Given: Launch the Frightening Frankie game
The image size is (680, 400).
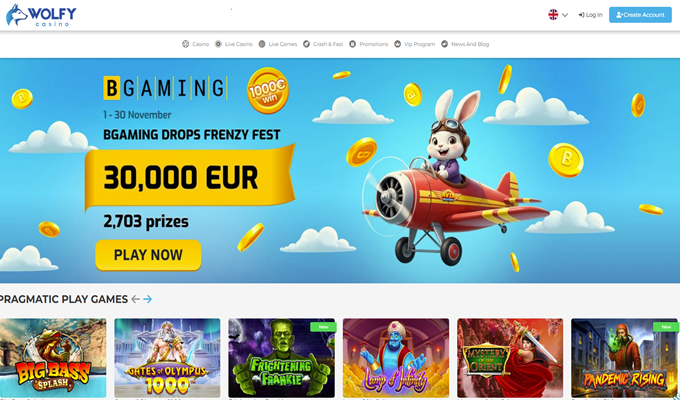Looking at the screenshot, I should pos(281,358).
